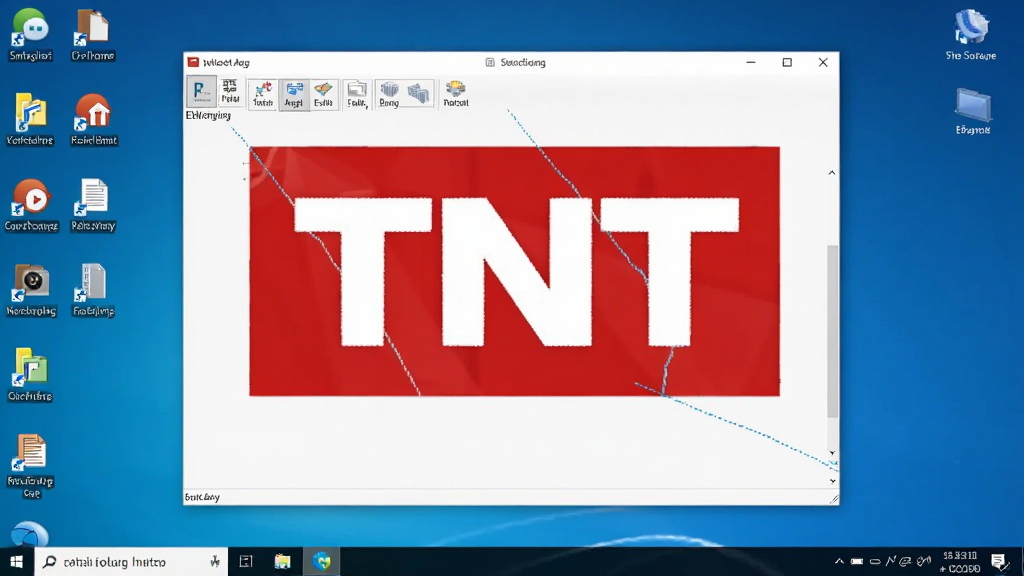This screenshot has height=576, width=1024.
Task: Click the label text under the toolbar
Action: click(x=208, y=115)
